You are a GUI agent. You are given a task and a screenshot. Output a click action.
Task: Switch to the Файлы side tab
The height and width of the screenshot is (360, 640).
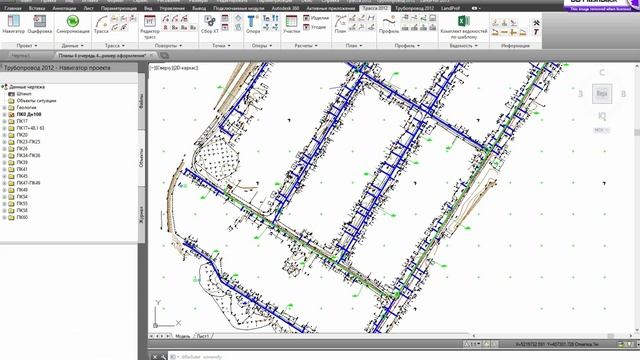click(142, 101)
